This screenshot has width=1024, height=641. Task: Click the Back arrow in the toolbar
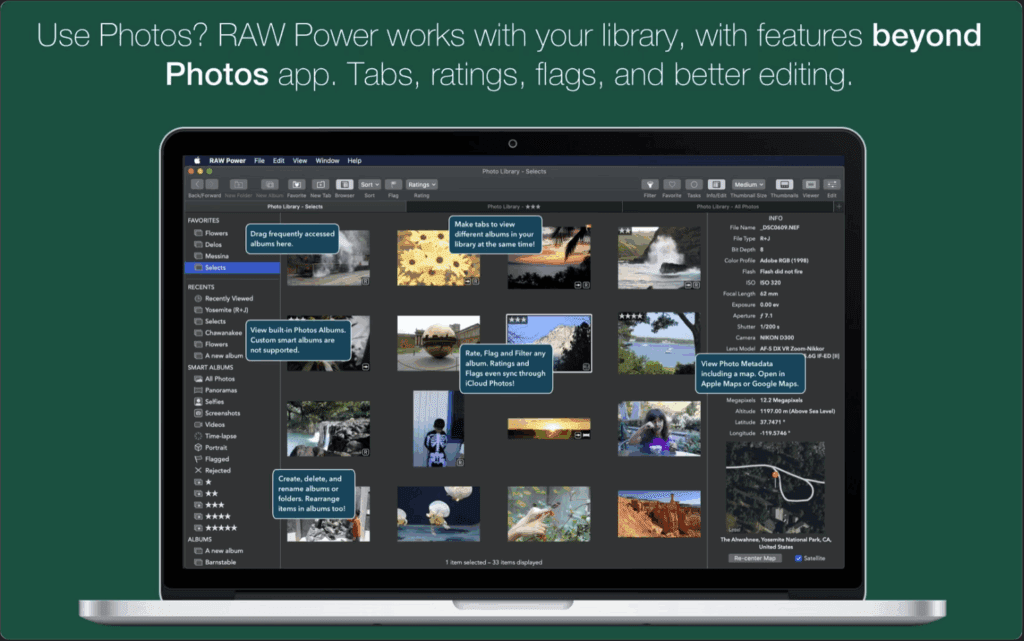pos(197,185)
